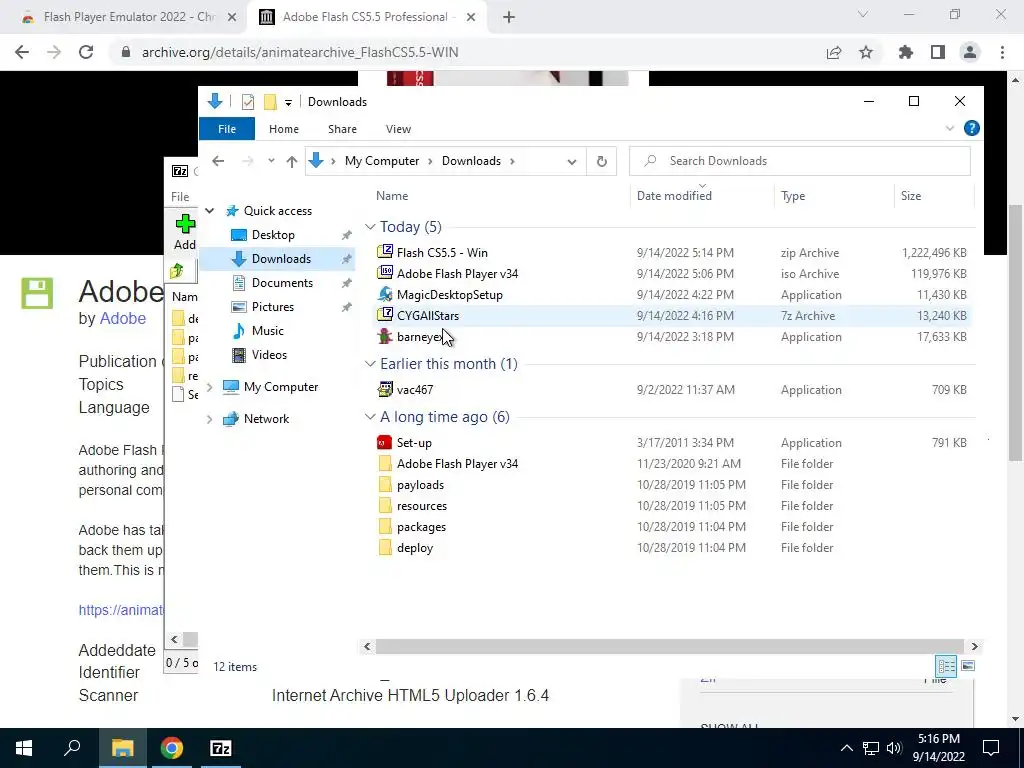This screenshot has height=768, width=1024.
Task: Click the CYGAllStars 7z archive icon
Action: tap(385, 315)
